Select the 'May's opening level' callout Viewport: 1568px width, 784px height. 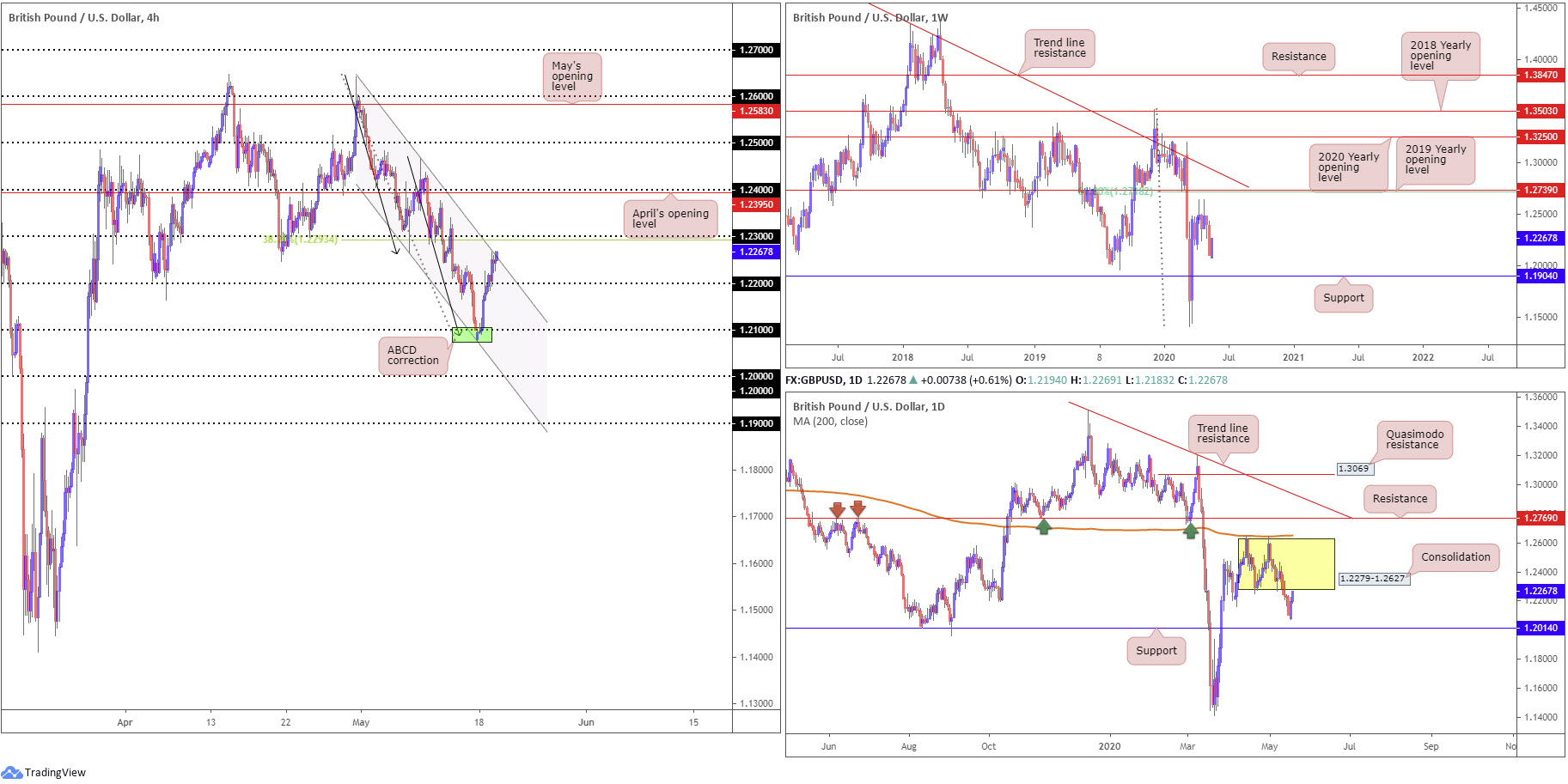point(572,76)
